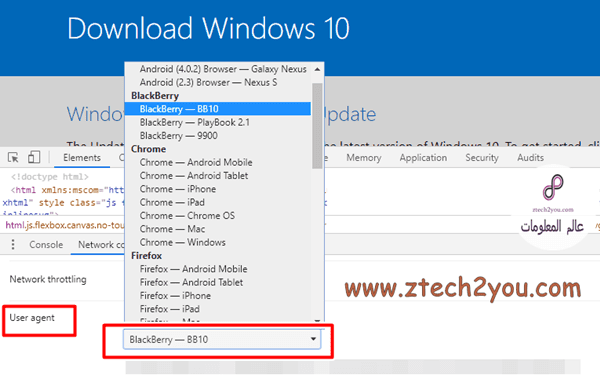The image size is (600, 378).
Task: Click the Network throttling label
Action: pos(48,279)
